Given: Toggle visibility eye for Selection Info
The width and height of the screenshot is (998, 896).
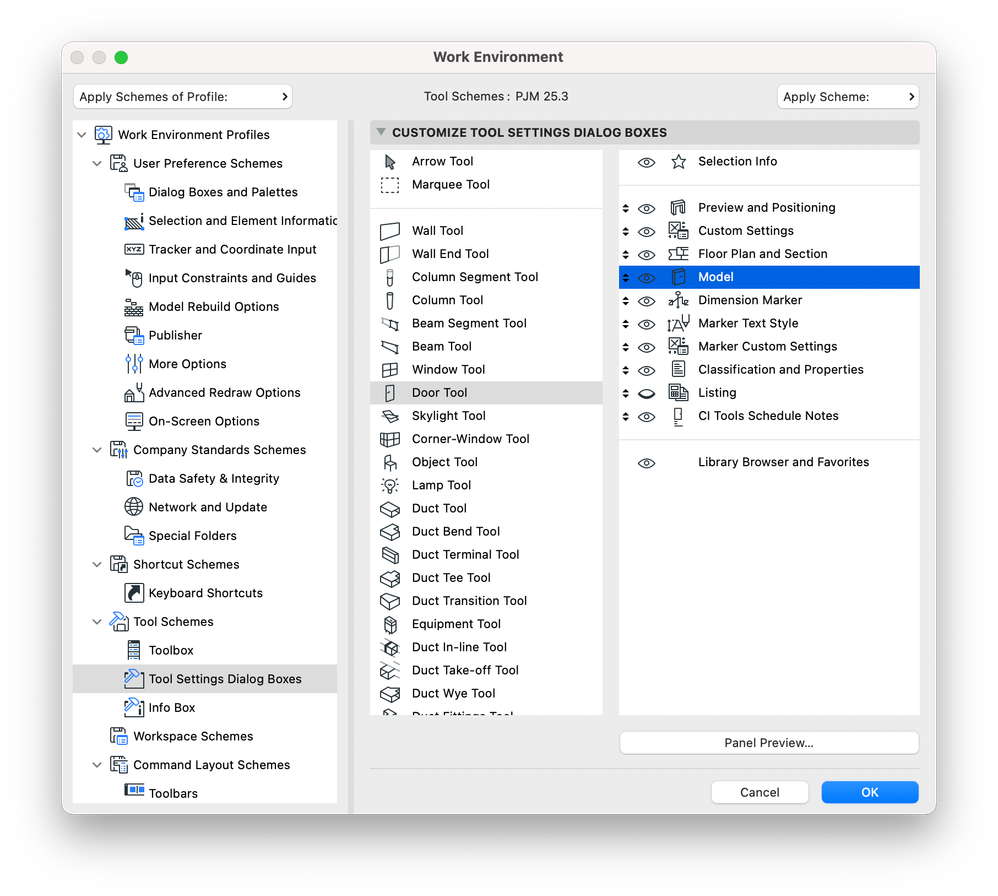Looking at the screenshot, I should (x=646, y=162).
